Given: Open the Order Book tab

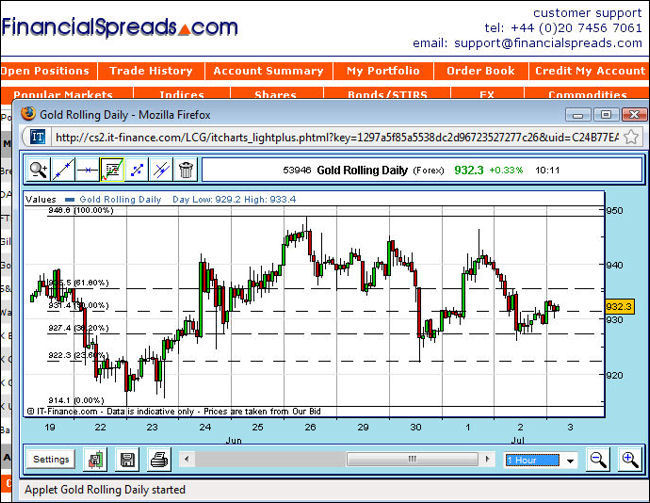Looking at the screenshot, I should (481, 71).
